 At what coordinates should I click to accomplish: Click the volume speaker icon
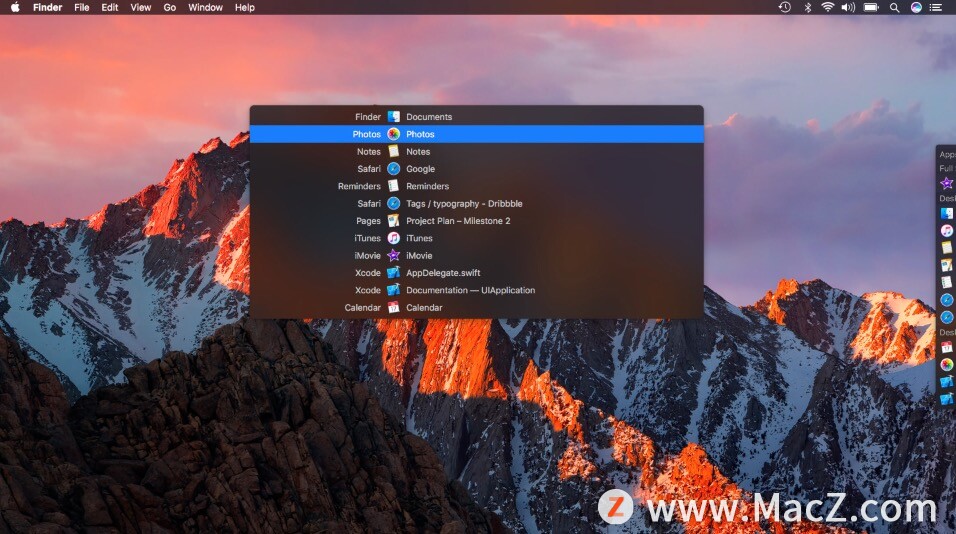click(848, 7)
